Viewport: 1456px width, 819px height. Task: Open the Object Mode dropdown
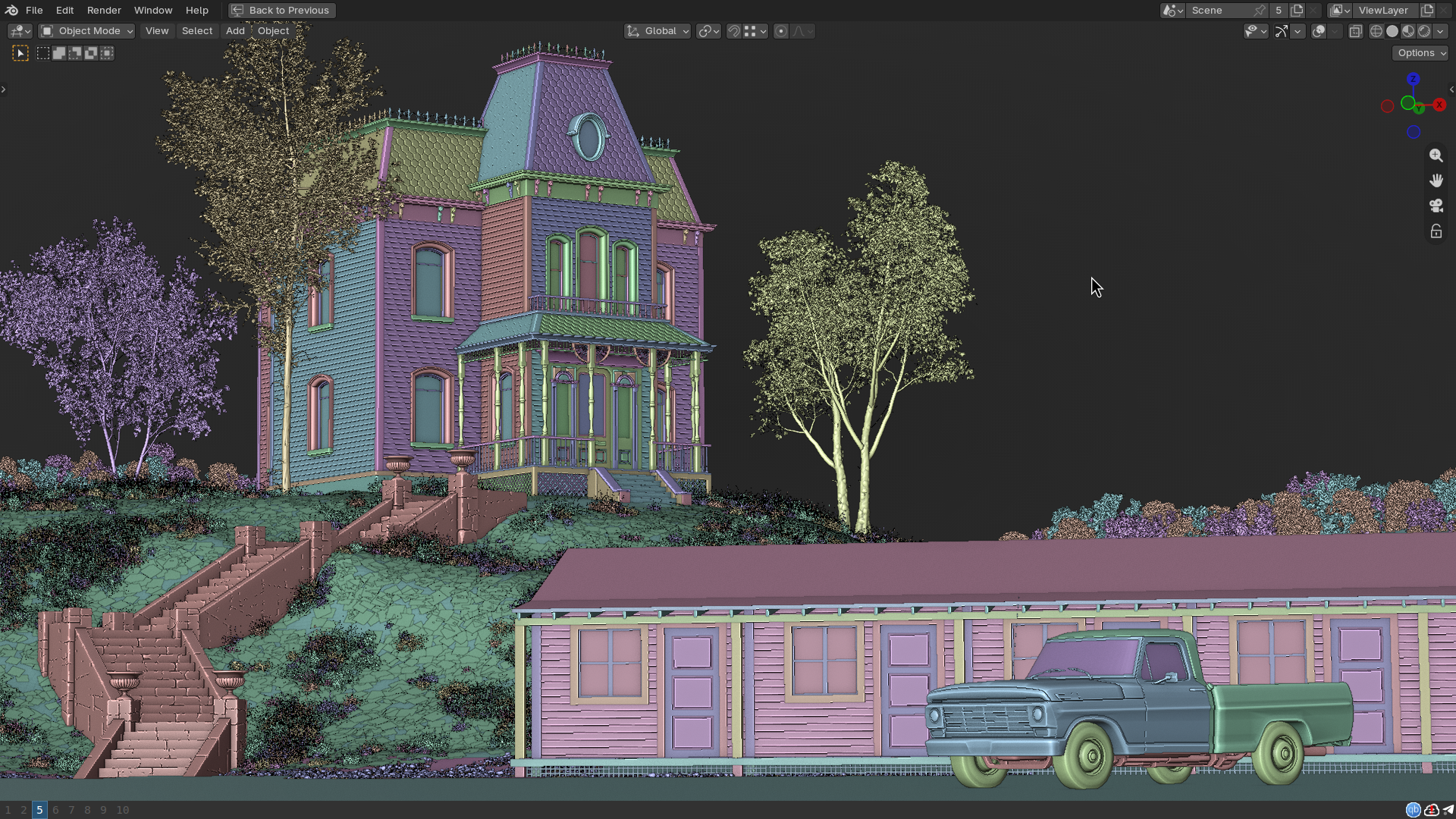86,31
